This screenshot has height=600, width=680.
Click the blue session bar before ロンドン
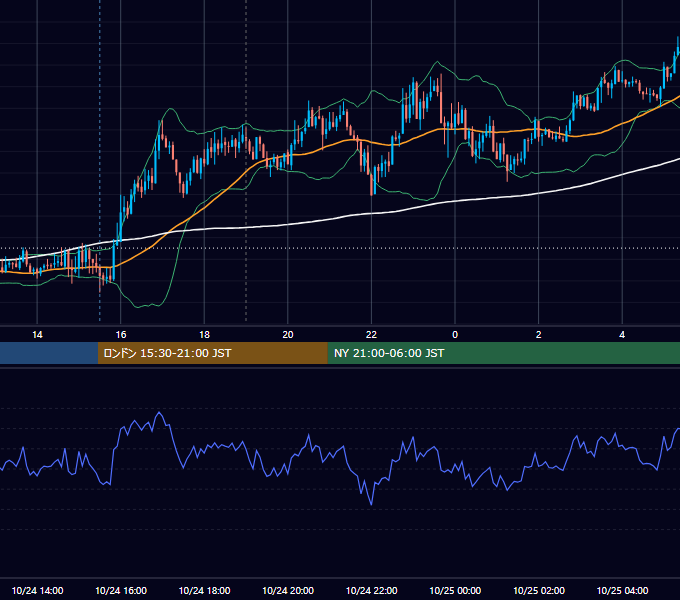click(x=49, y=353)
